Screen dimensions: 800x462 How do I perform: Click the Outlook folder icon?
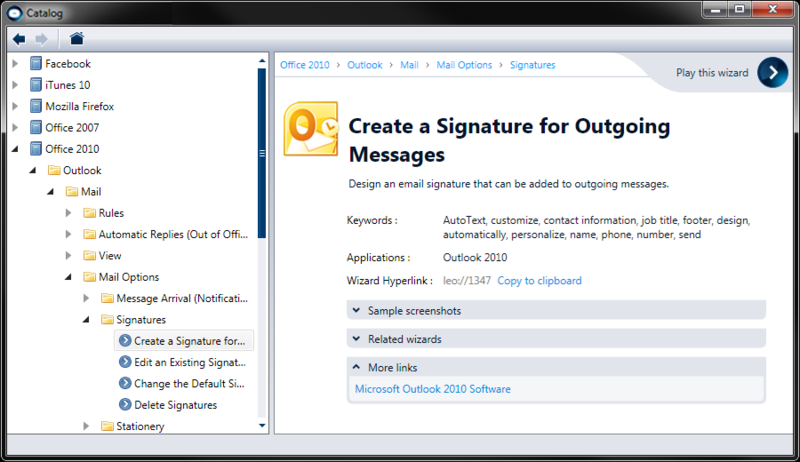[54, 170]
